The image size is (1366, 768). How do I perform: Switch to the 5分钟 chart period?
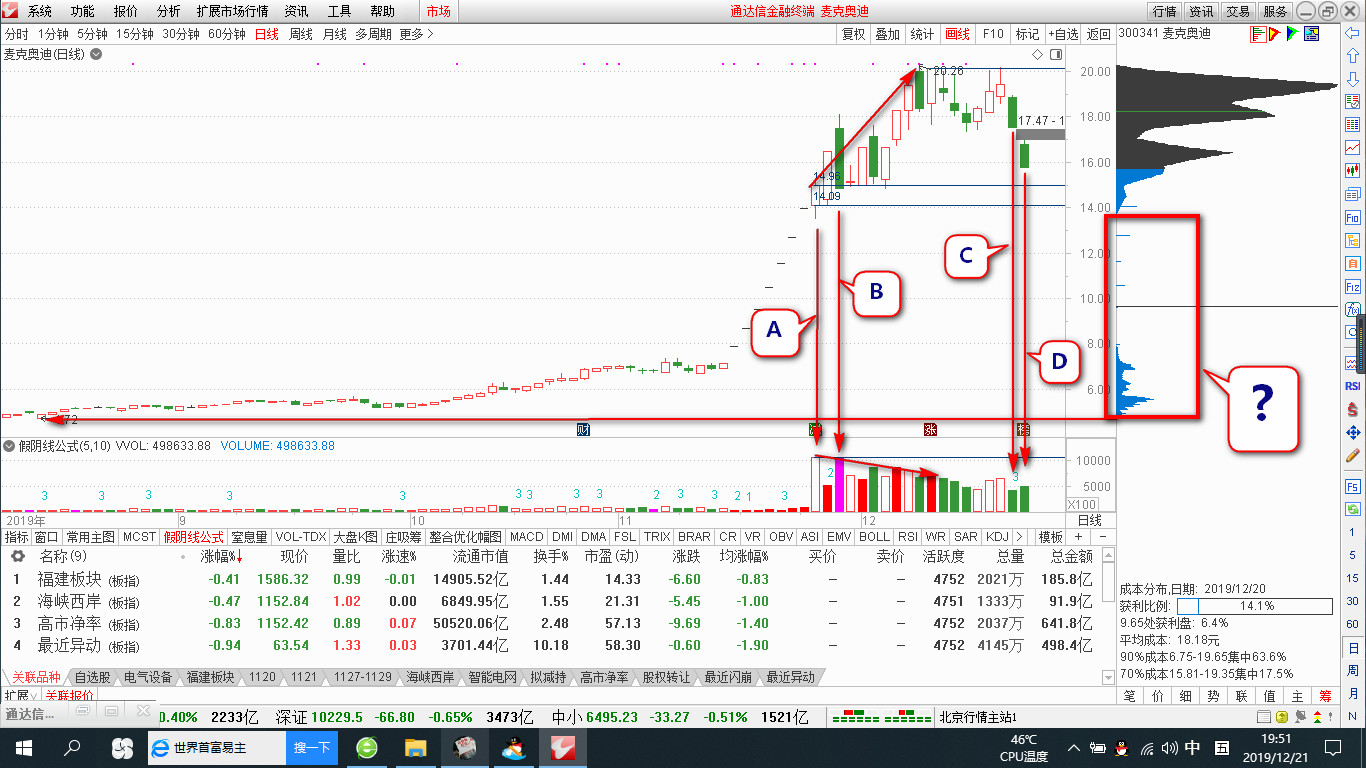pyautogui.click(x=91, y=34)
